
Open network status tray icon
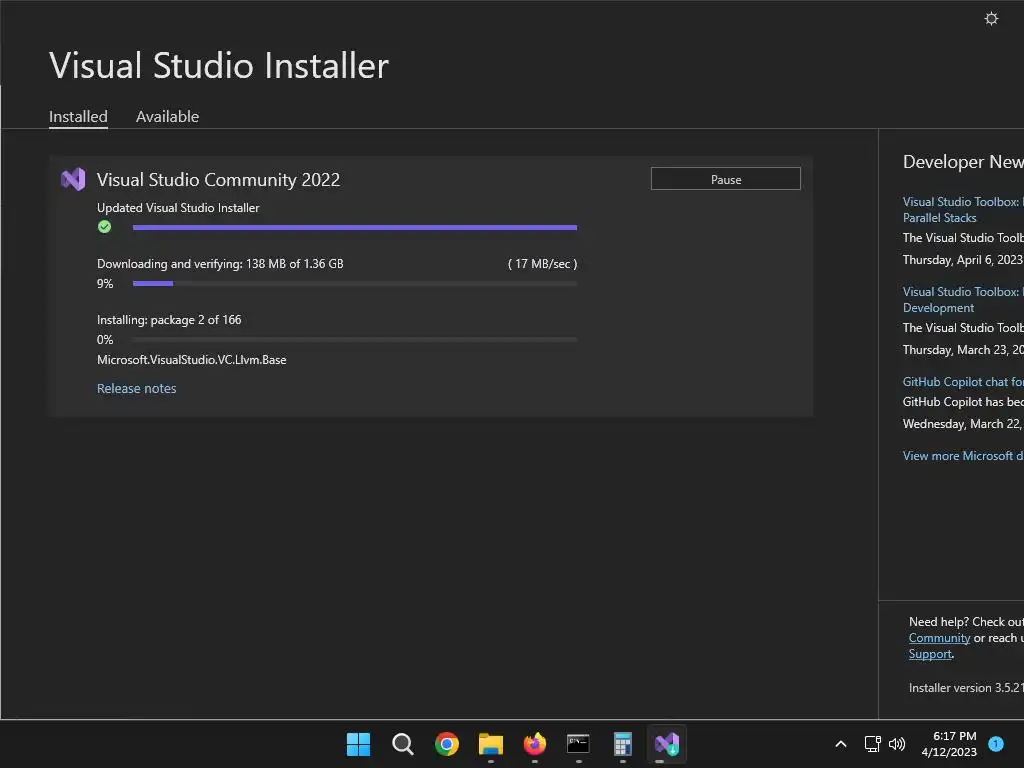[872, 744]
